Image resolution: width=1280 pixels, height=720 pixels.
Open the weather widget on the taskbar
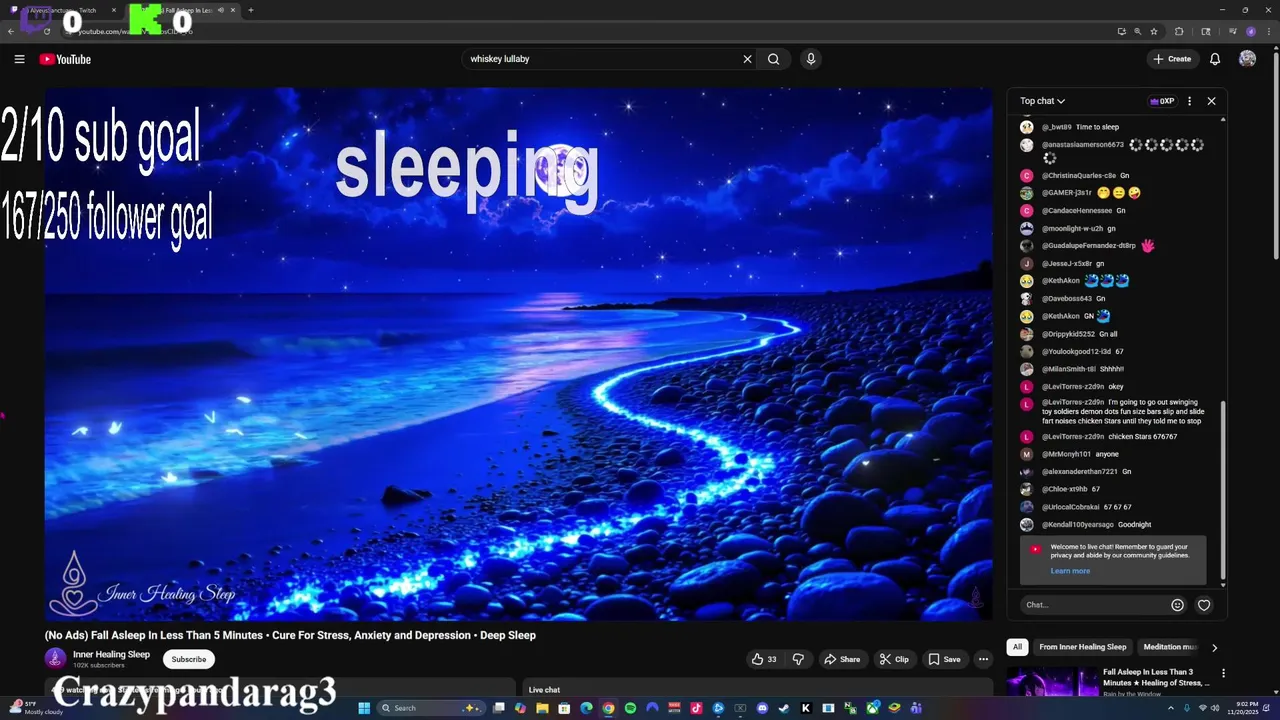[36, 708]
